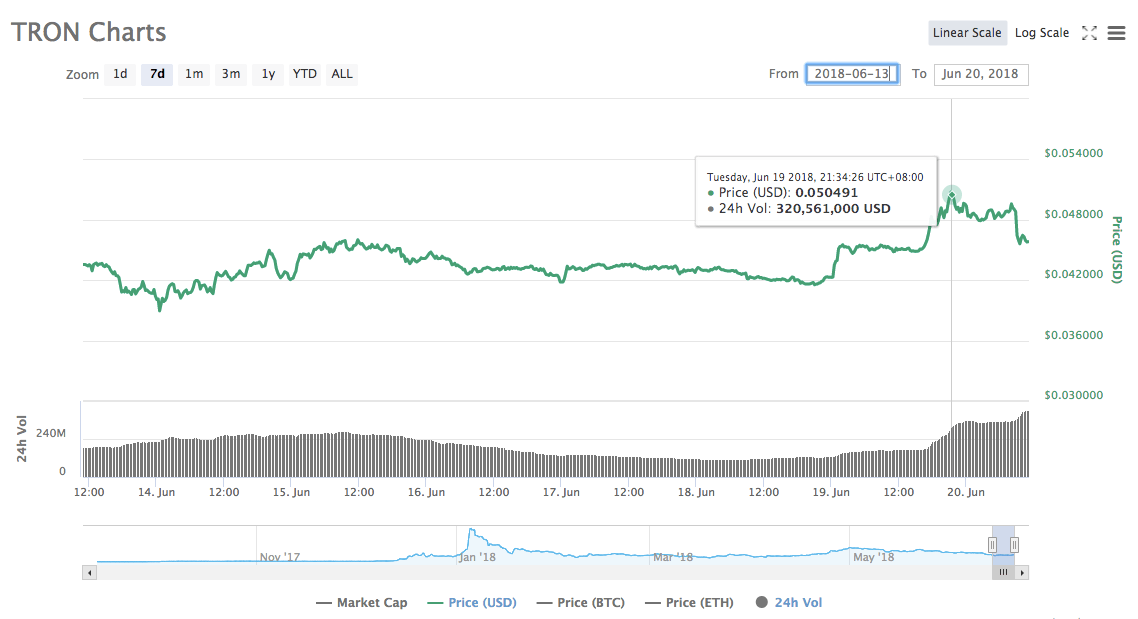Click the tooltip price value 0.050491
This screenshot has height=619, width=1138.
coord(827,193)
